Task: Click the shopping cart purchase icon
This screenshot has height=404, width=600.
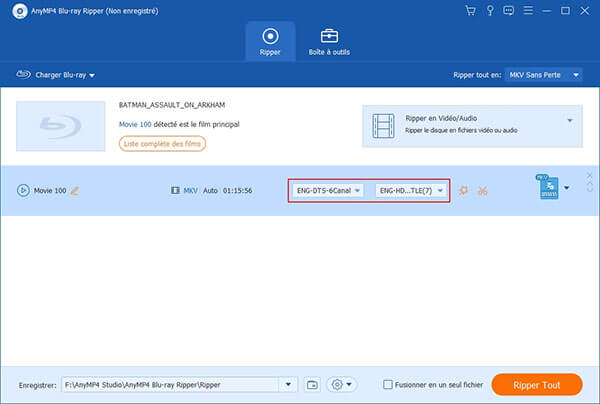Action: [469, 11]
